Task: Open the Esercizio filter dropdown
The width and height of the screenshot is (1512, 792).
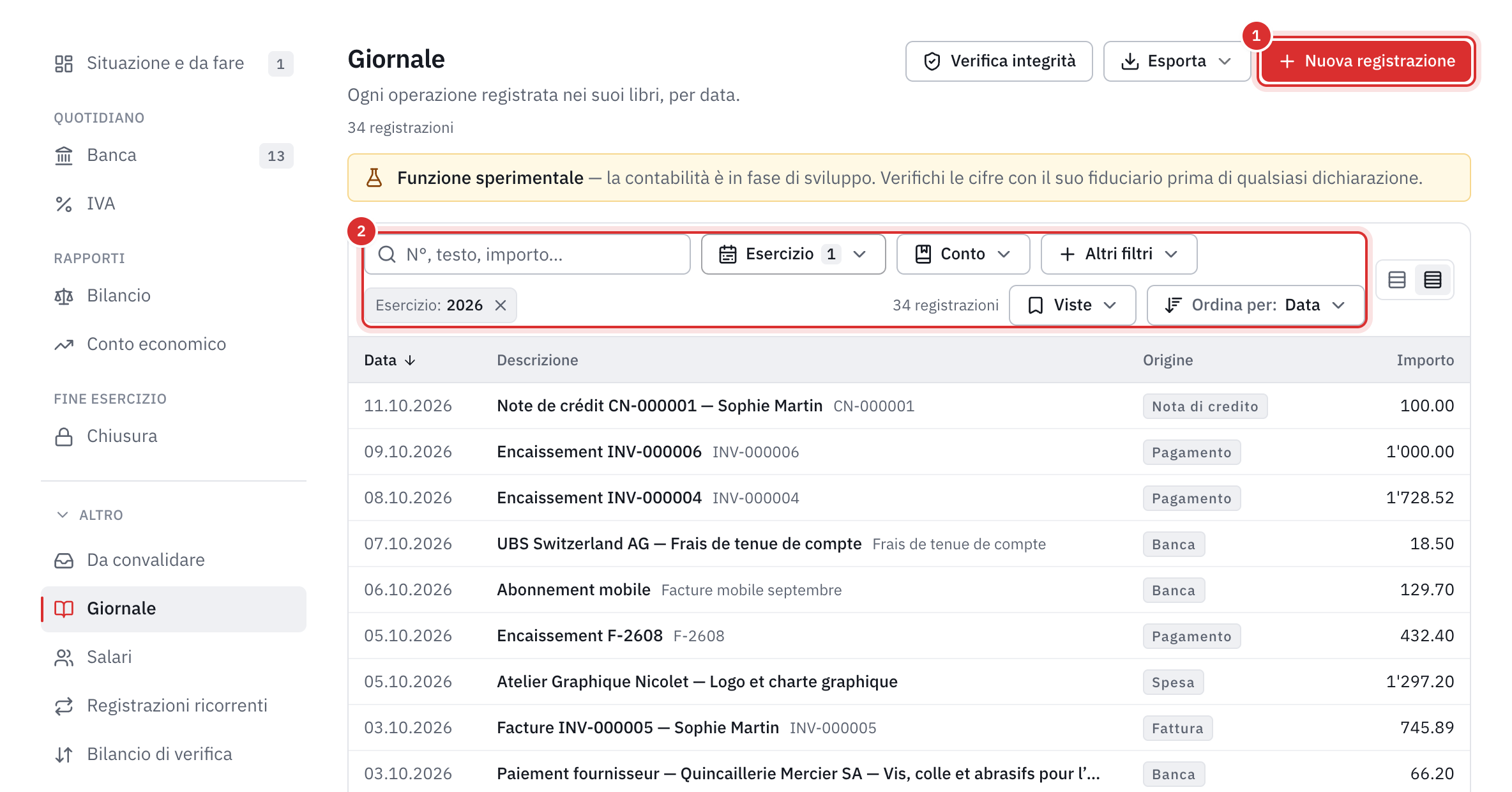Action: (x=793, y=254)
